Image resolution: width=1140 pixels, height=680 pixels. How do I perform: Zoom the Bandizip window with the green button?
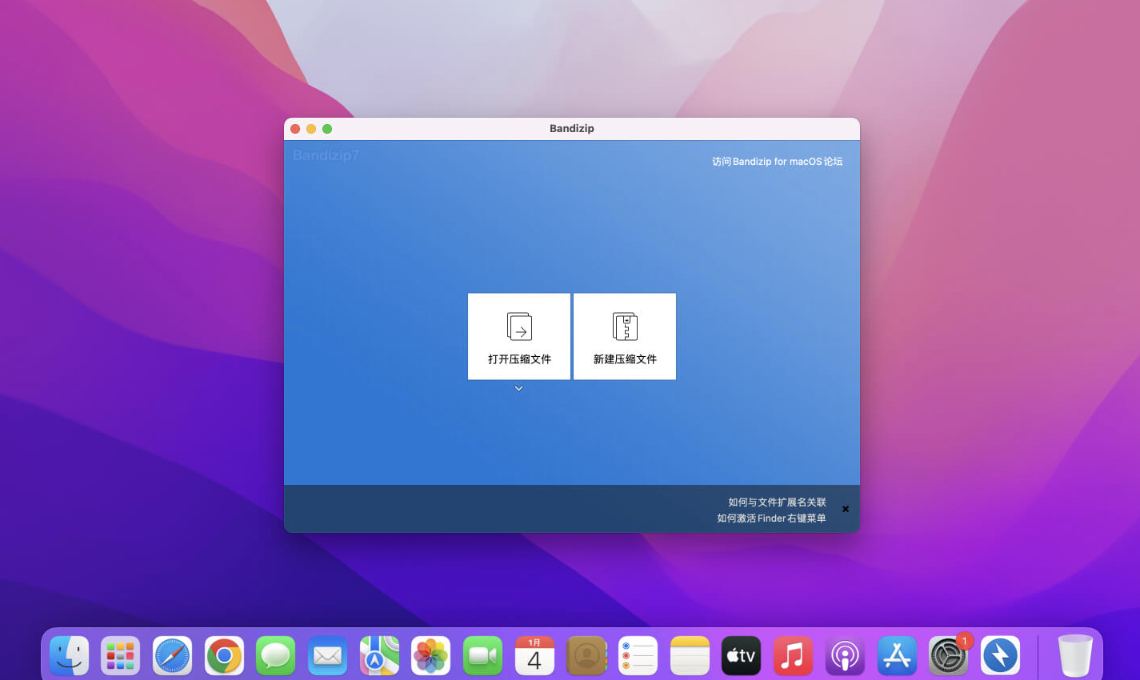click(327, 129)
